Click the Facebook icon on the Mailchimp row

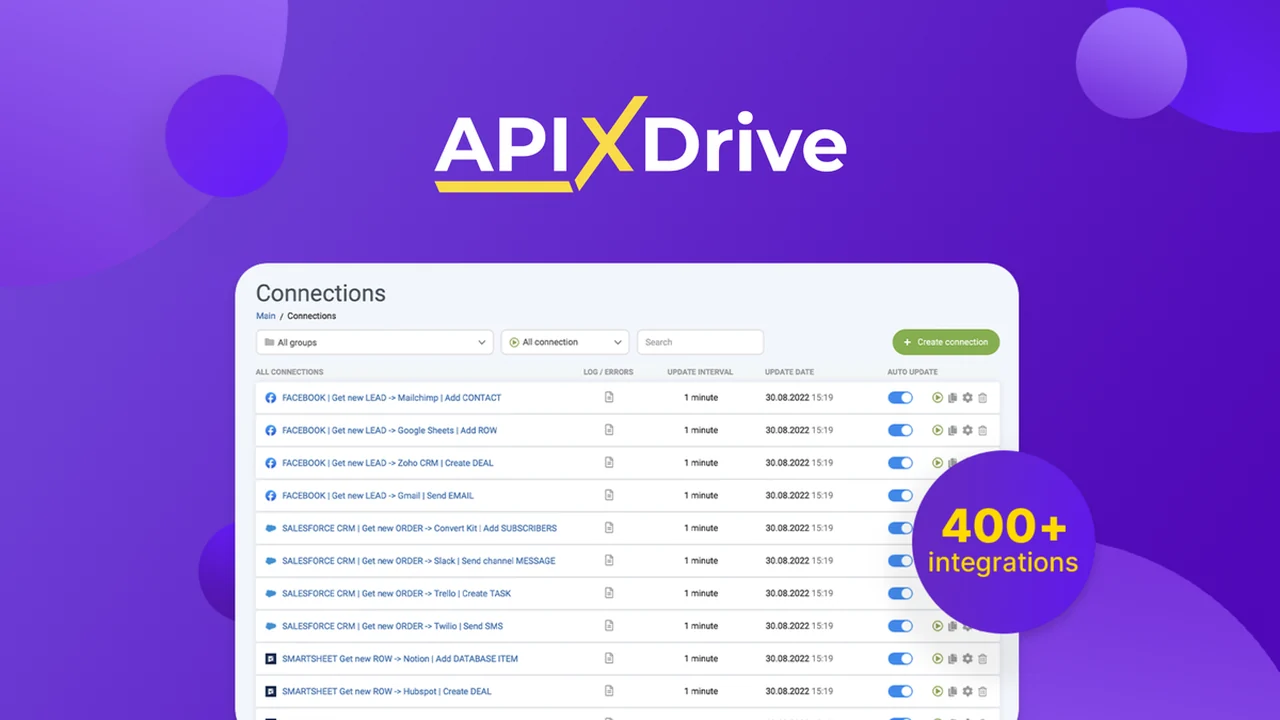click(x=270, y=397)
